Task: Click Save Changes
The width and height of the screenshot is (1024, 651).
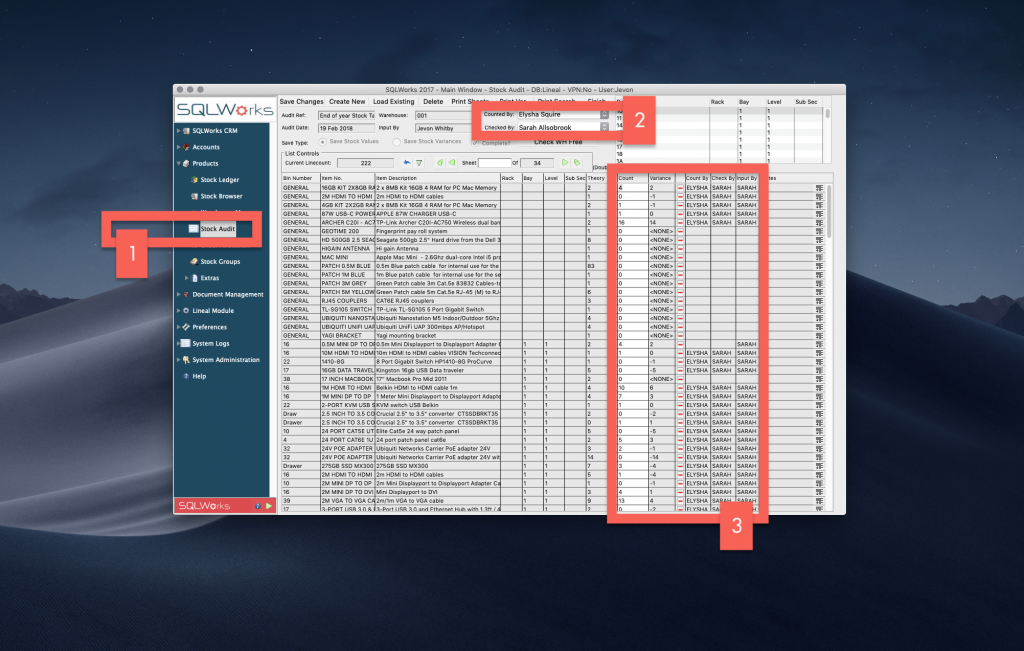Action: (x=301, y=101)
